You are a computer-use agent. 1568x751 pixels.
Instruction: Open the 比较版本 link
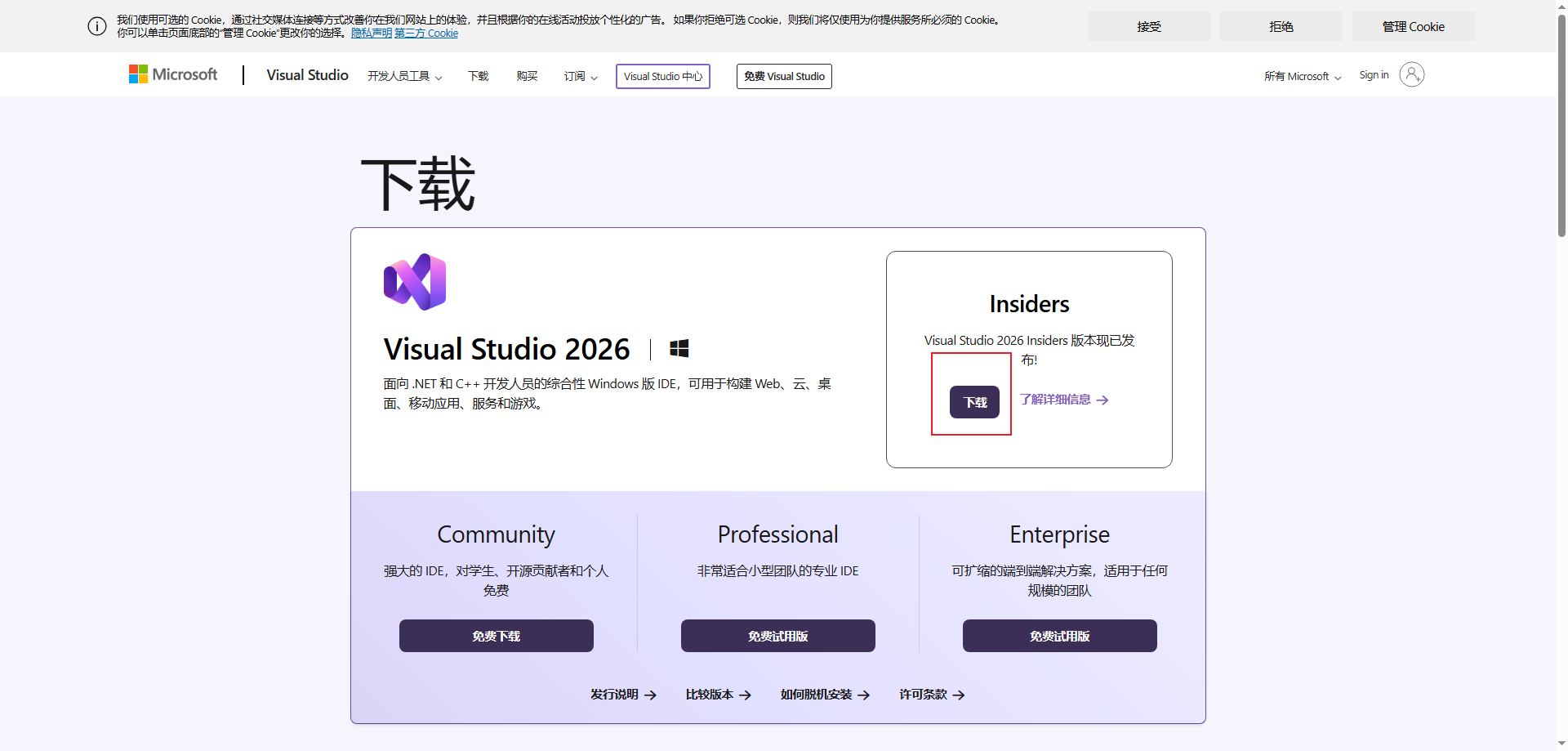(x=719, y=695)
